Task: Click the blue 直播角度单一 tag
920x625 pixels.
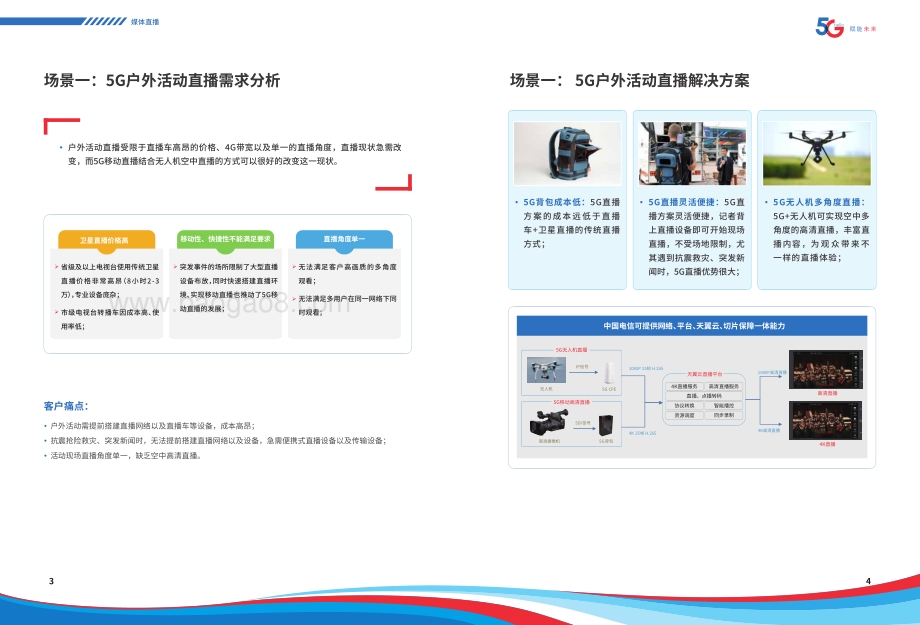Action: click(344, 239)
